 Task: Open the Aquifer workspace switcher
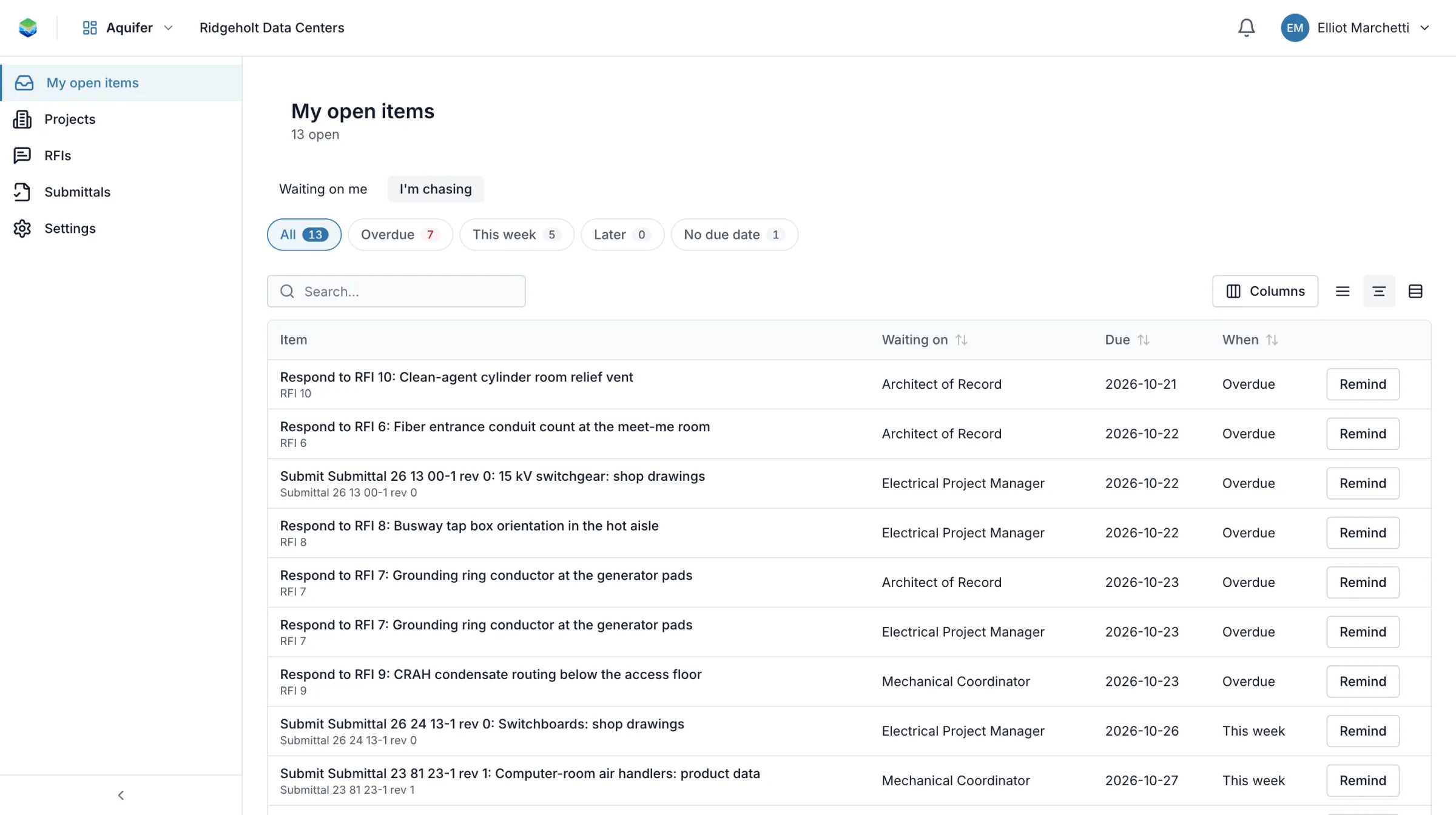tap(128, 28)
